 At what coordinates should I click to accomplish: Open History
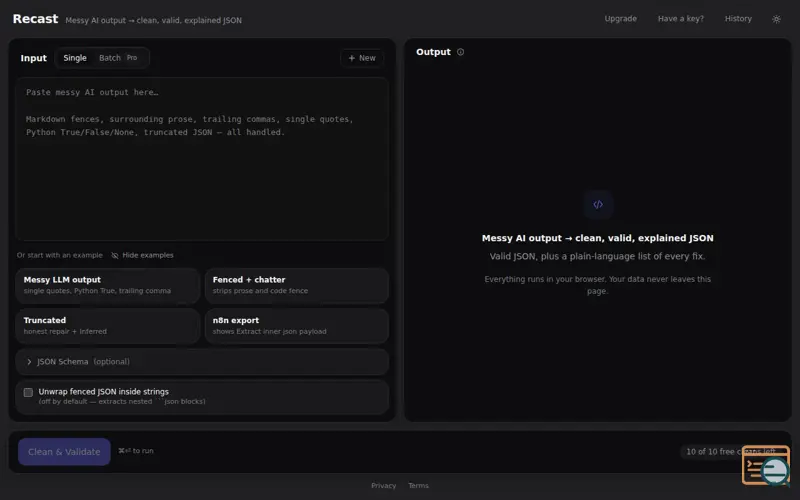coord(738,19)
